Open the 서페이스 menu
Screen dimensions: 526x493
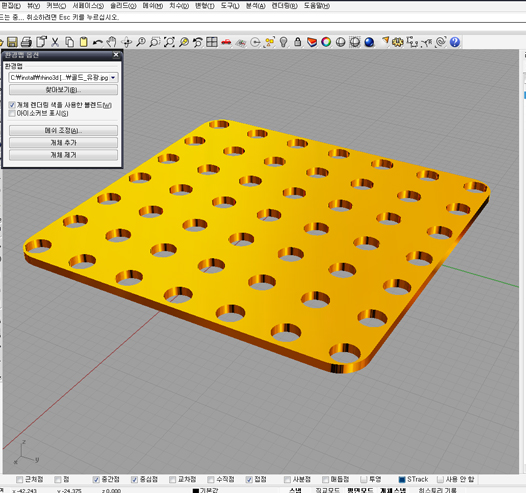point(88,6)
